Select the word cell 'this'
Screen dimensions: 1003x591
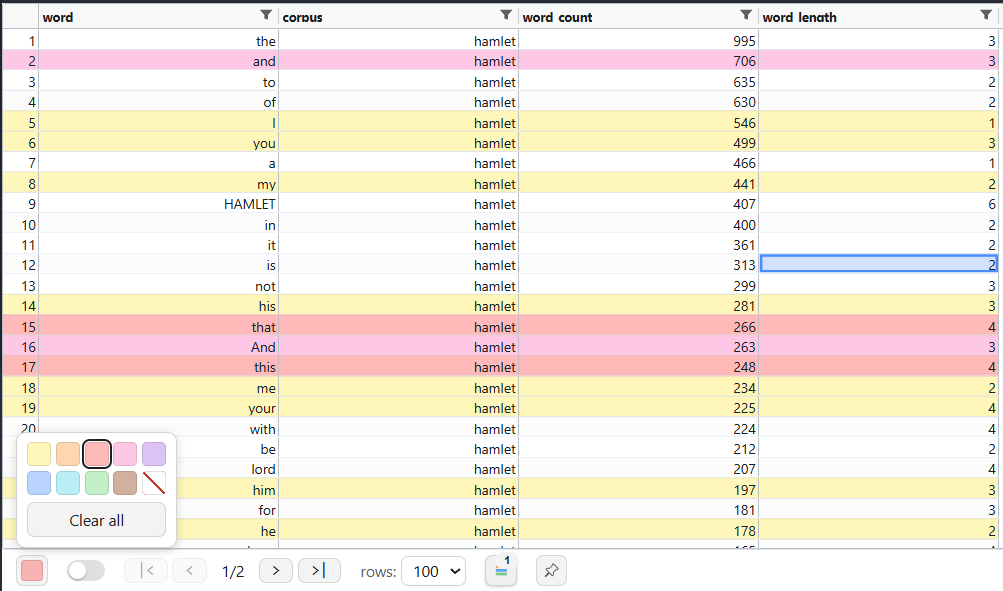click(159, 367)
